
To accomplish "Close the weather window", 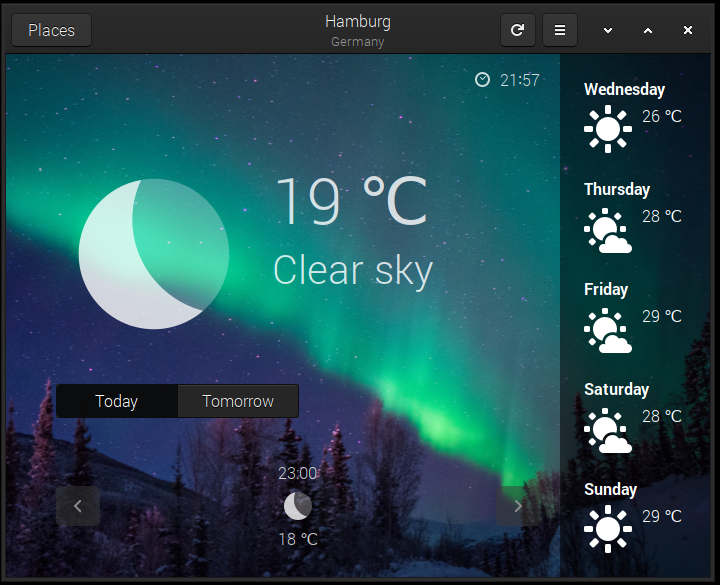I will (x=688, y=30).
